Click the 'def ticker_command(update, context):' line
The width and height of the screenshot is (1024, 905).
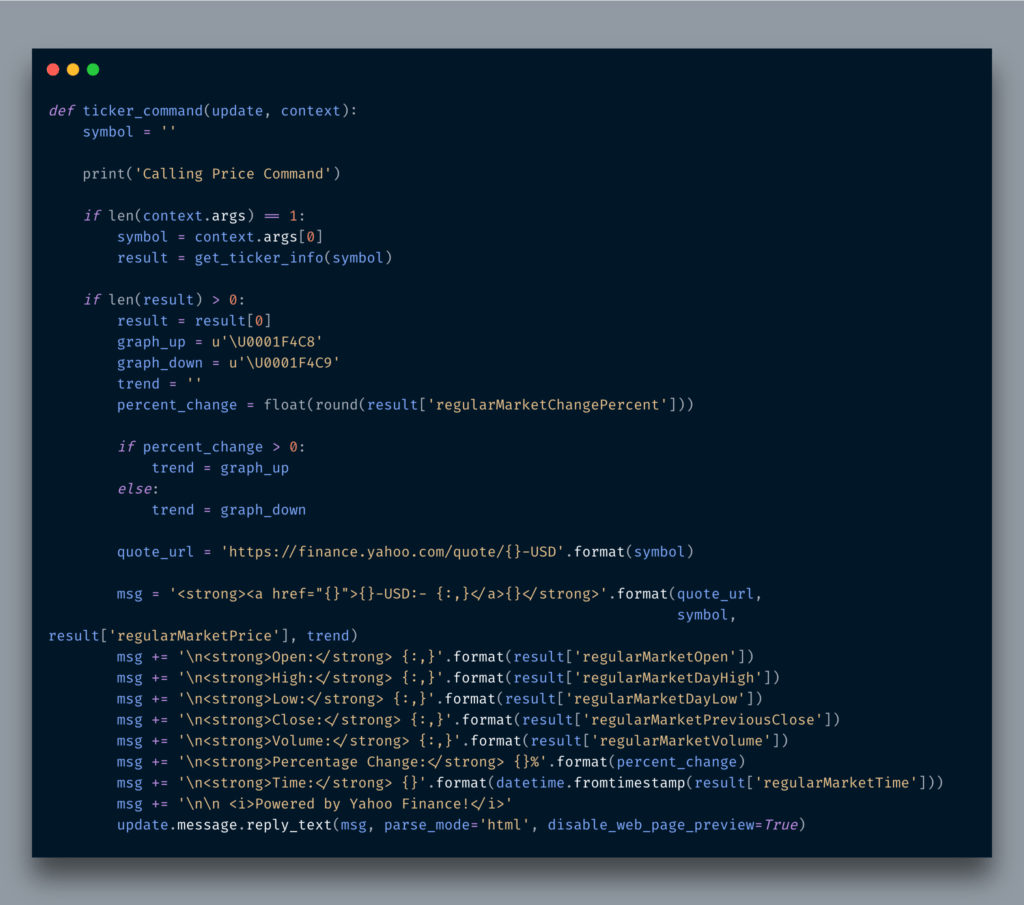pos(203,111)
